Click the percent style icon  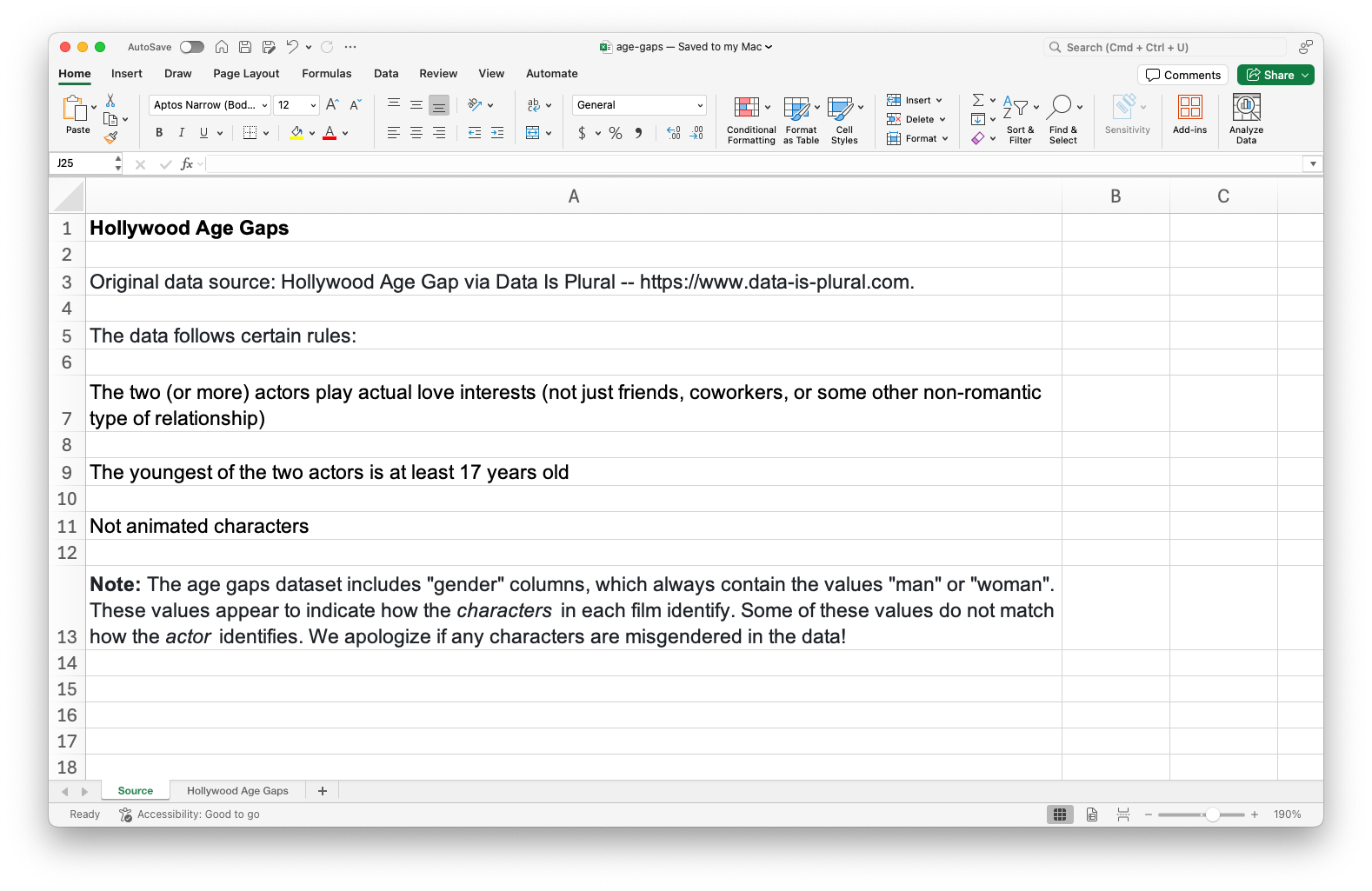pyautogui.click(x=616, y=133)
